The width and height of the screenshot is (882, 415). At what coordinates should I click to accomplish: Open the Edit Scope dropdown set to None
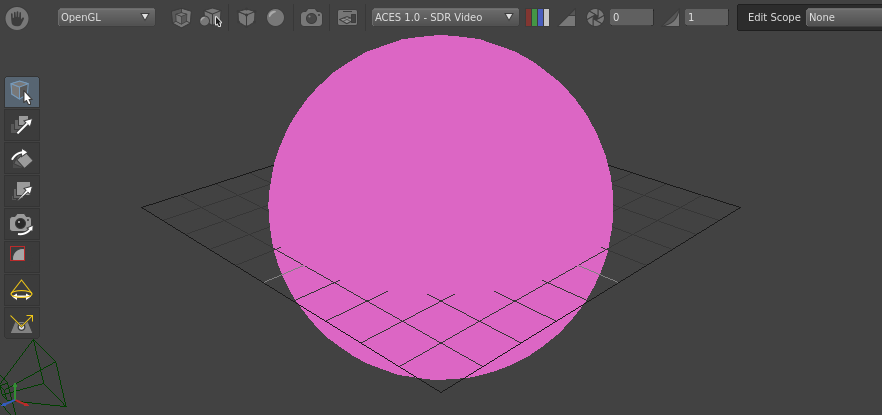842,17
